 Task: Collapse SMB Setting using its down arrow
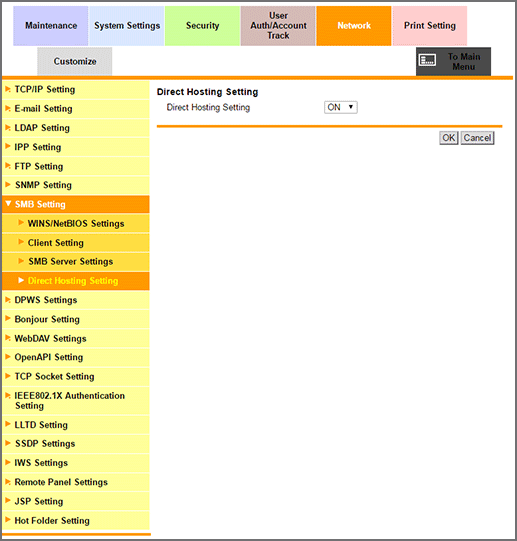tap(8, 204)
